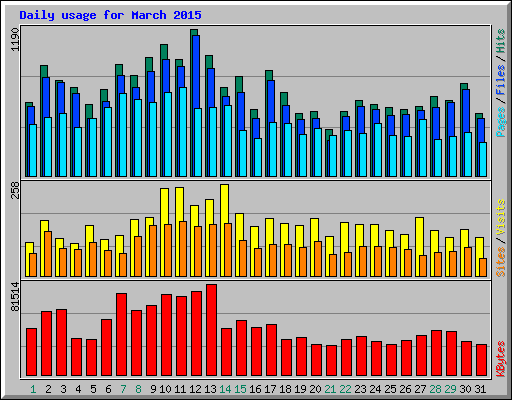Click day label 1 on the x-axis
This screenshot has height=400, width=512.
pyautogui.click(x=33, y=389)
